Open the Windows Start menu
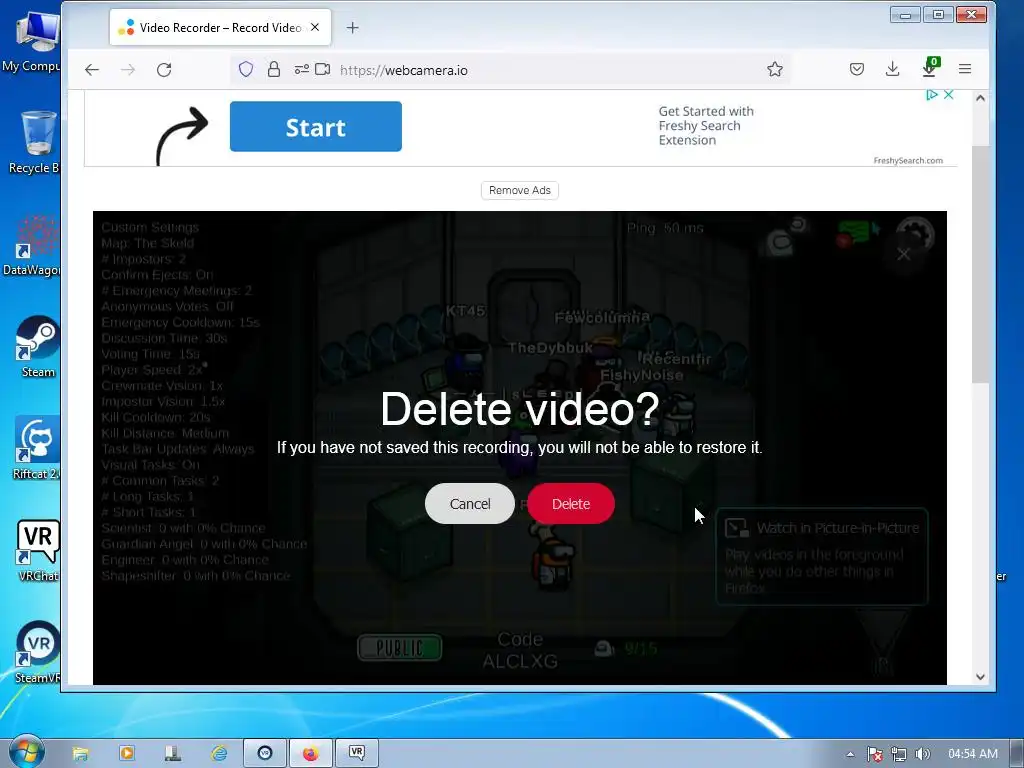 pos(26,752)
